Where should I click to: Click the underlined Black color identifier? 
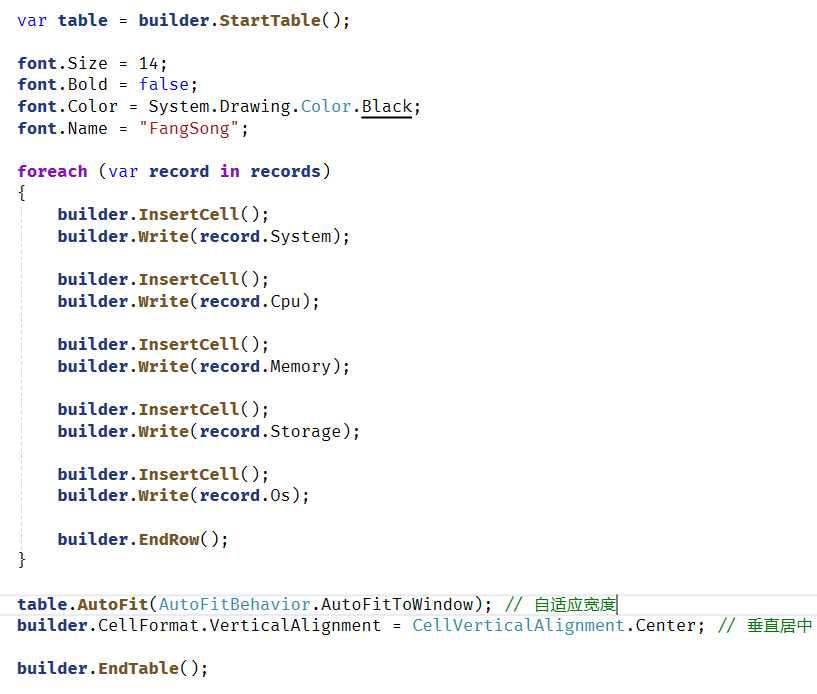click(x=387, y=107)
